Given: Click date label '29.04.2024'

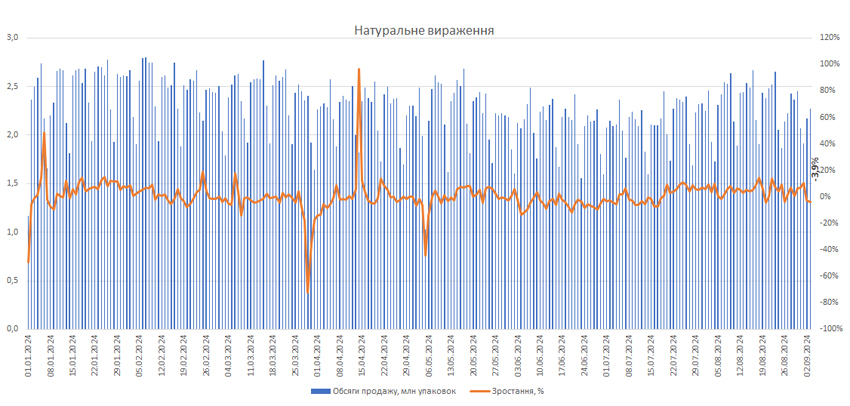Looking at the screenshot, I should click(x=407, y=355).
